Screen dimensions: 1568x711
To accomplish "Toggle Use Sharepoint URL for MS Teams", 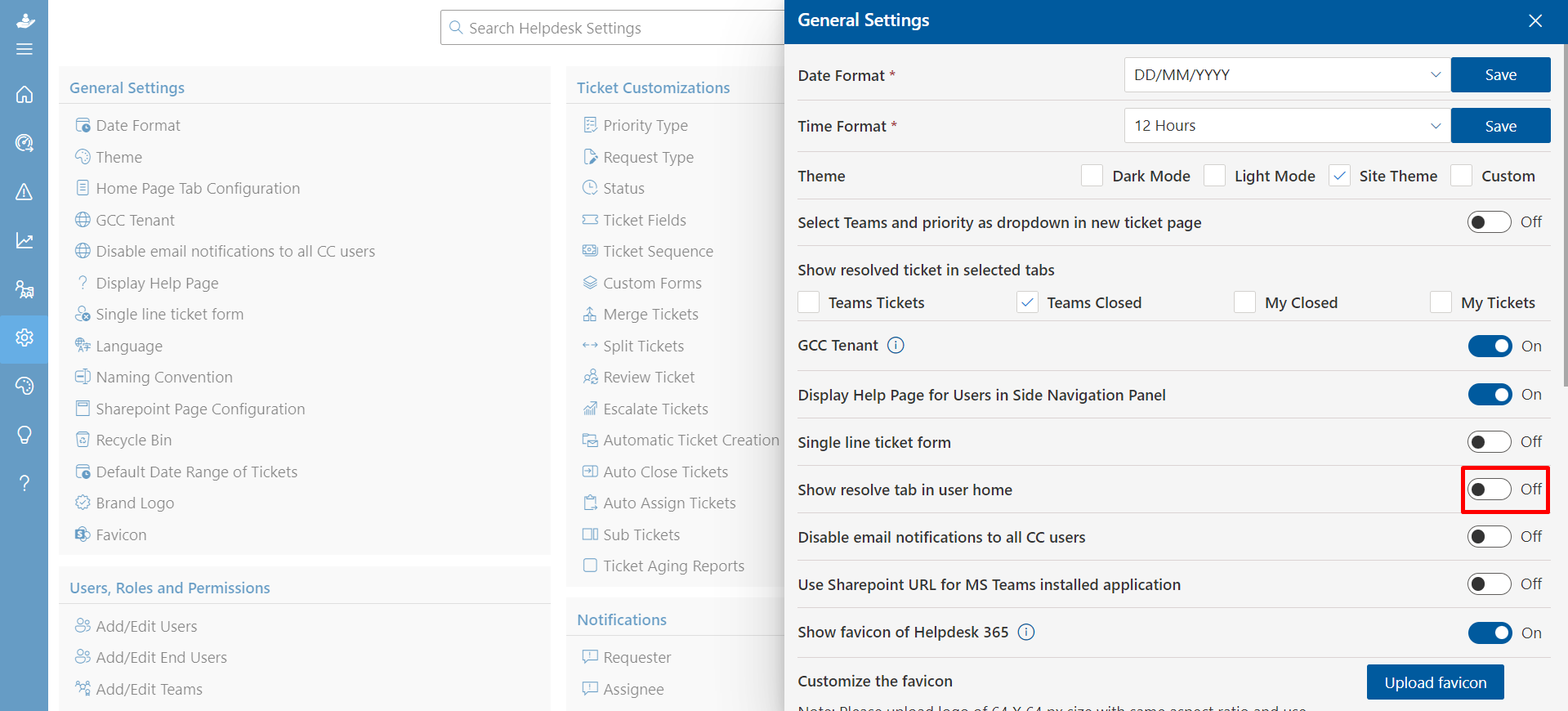I will click(x=1490, y=584).
